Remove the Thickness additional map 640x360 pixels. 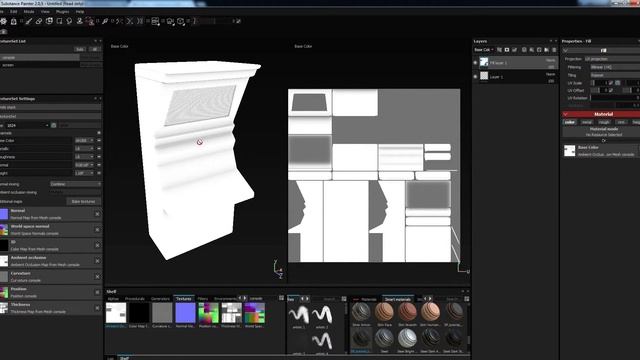pos(97,308)
